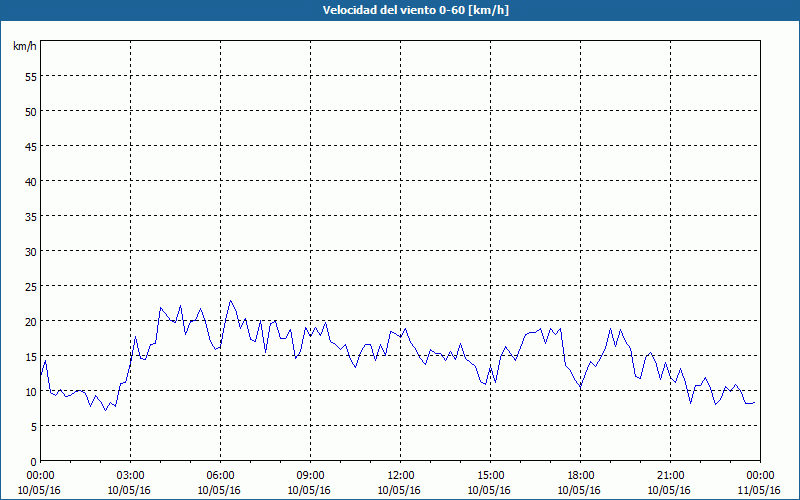Click the 45 value on the y-axis
Image resolution: width=800 pixels, height=500 pixels.
31,146
